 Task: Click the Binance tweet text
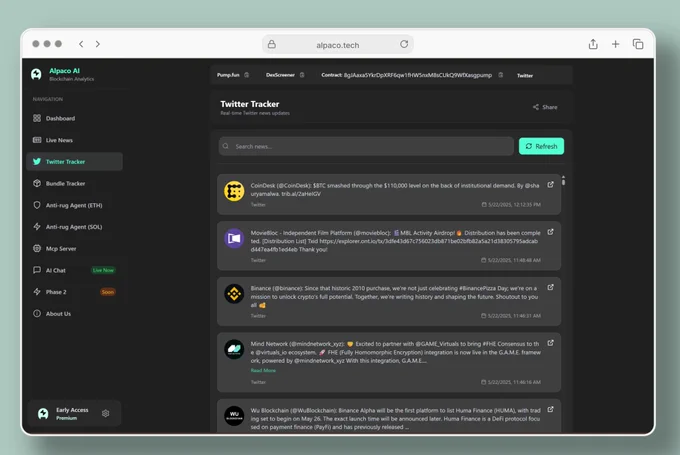pos(394,297)
